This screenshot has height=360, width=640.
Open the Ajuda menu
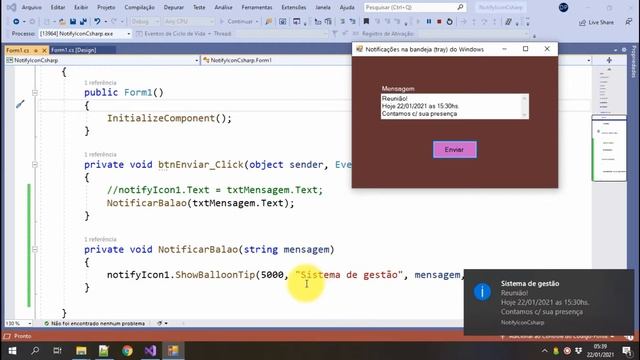click(x=347, y=7)
